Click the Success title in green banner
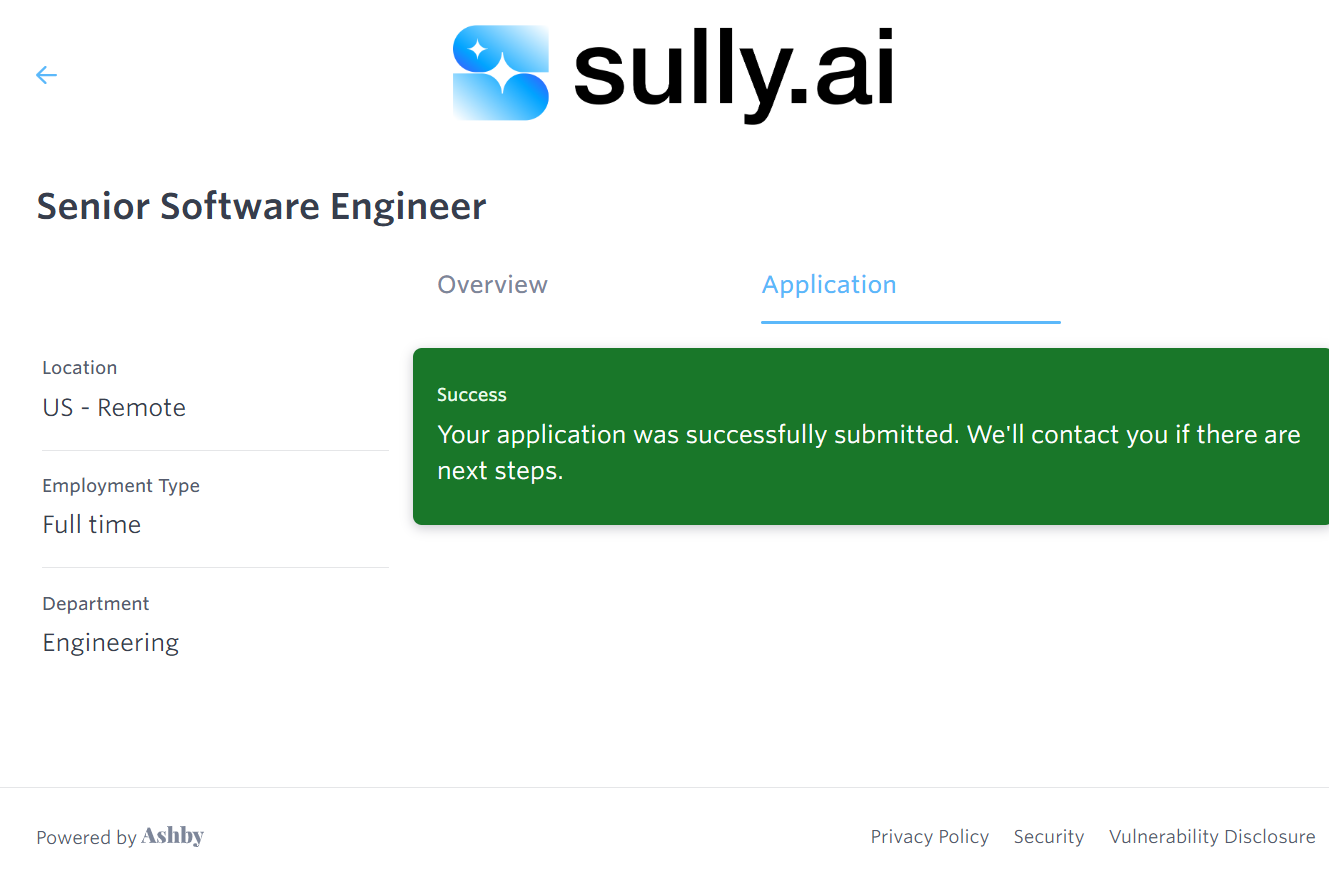Screen dimensions: 1329x887 (x=472, y=395)
